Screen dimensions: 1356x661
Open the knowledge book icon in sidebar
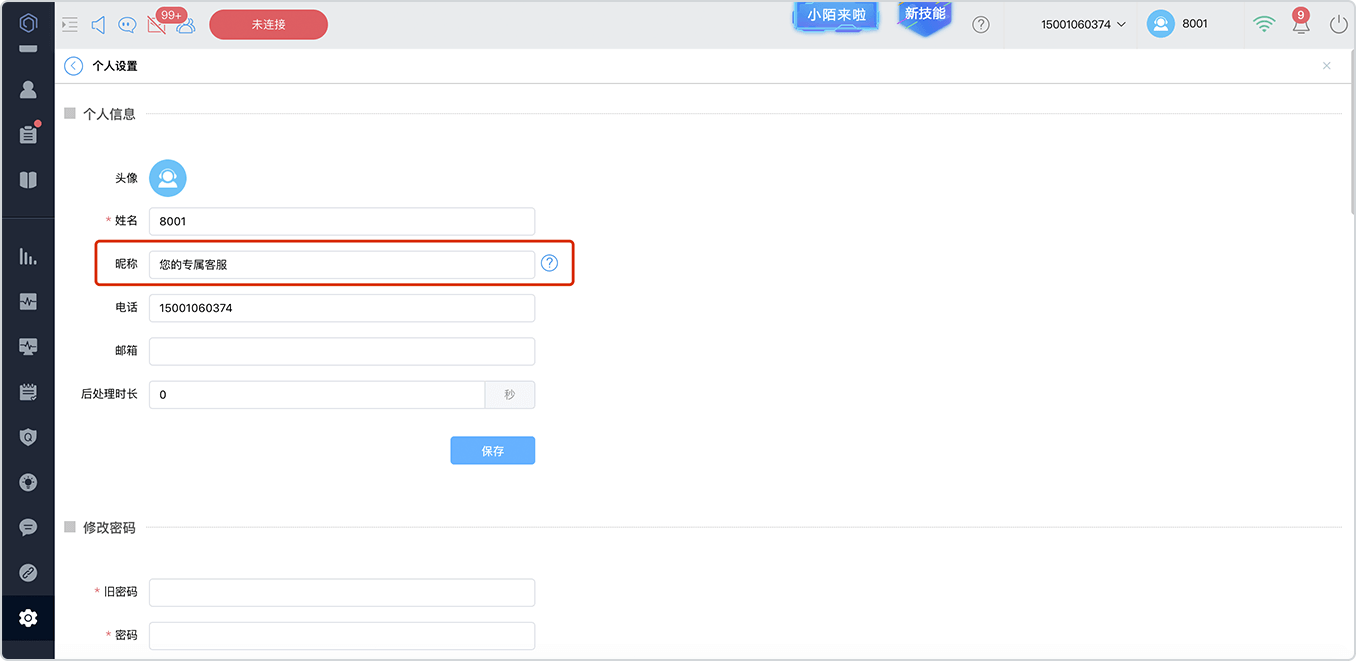click(x=28, y=180)
